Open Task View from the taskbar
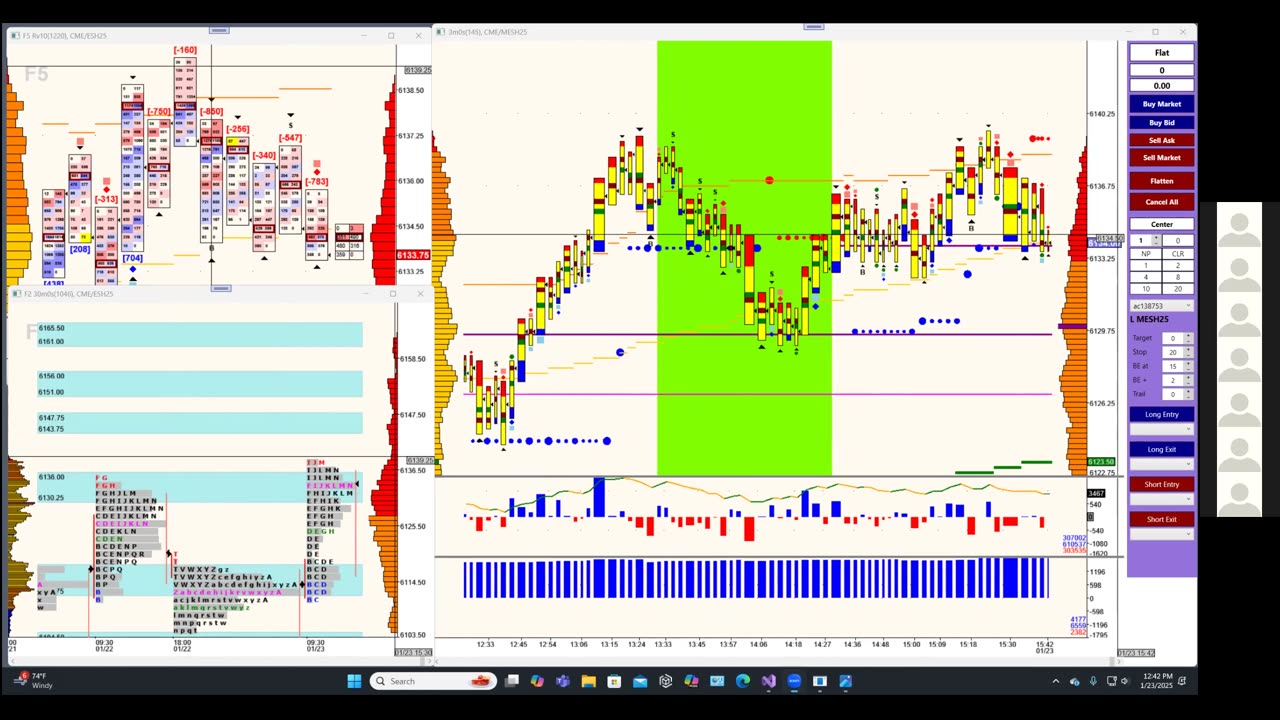This screenshot has width=1280, height=720. (x=512, y=681)
